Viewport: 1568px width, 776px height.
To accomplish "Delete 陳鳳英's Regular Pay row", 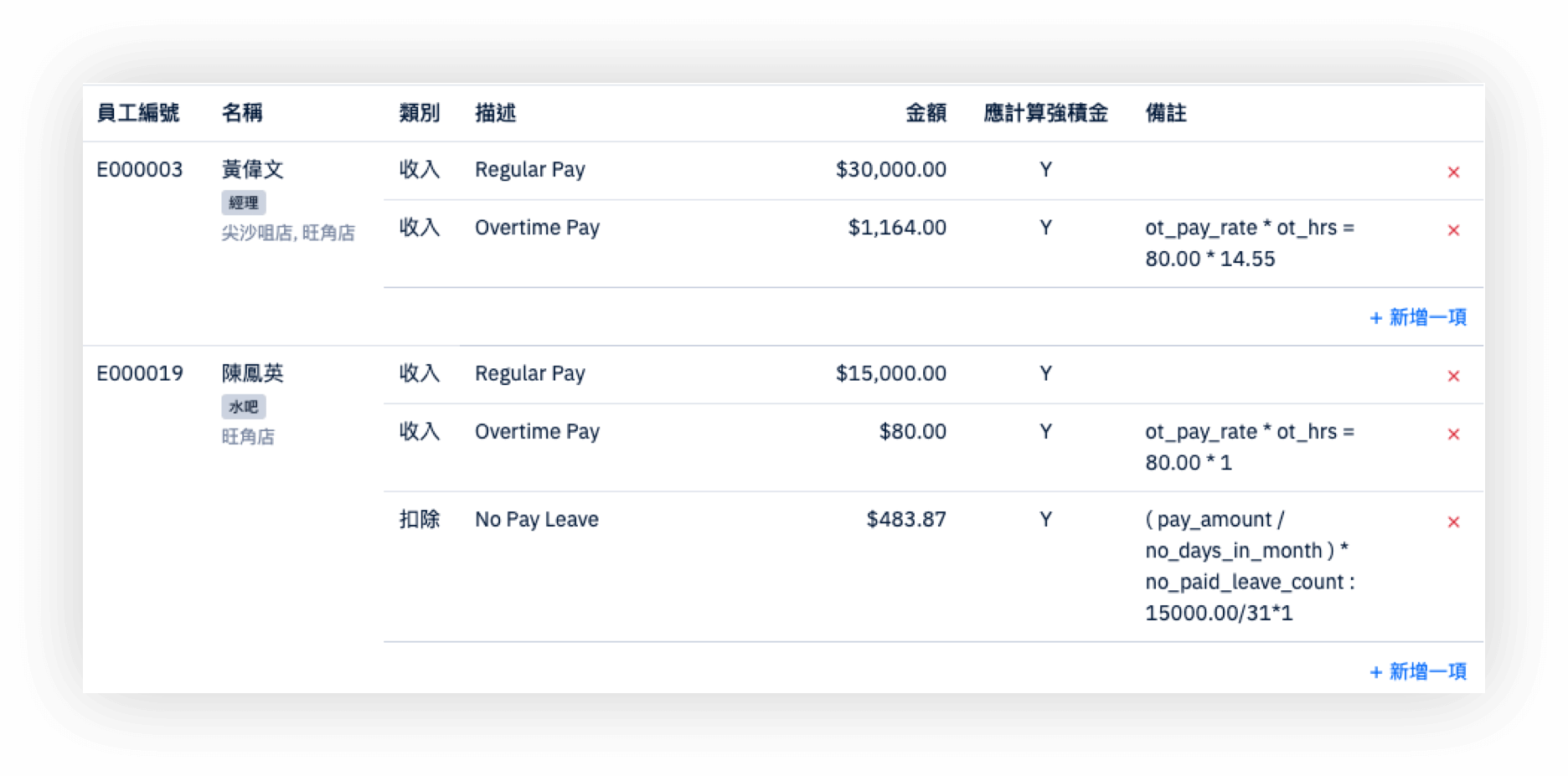I will (1453, 377).
